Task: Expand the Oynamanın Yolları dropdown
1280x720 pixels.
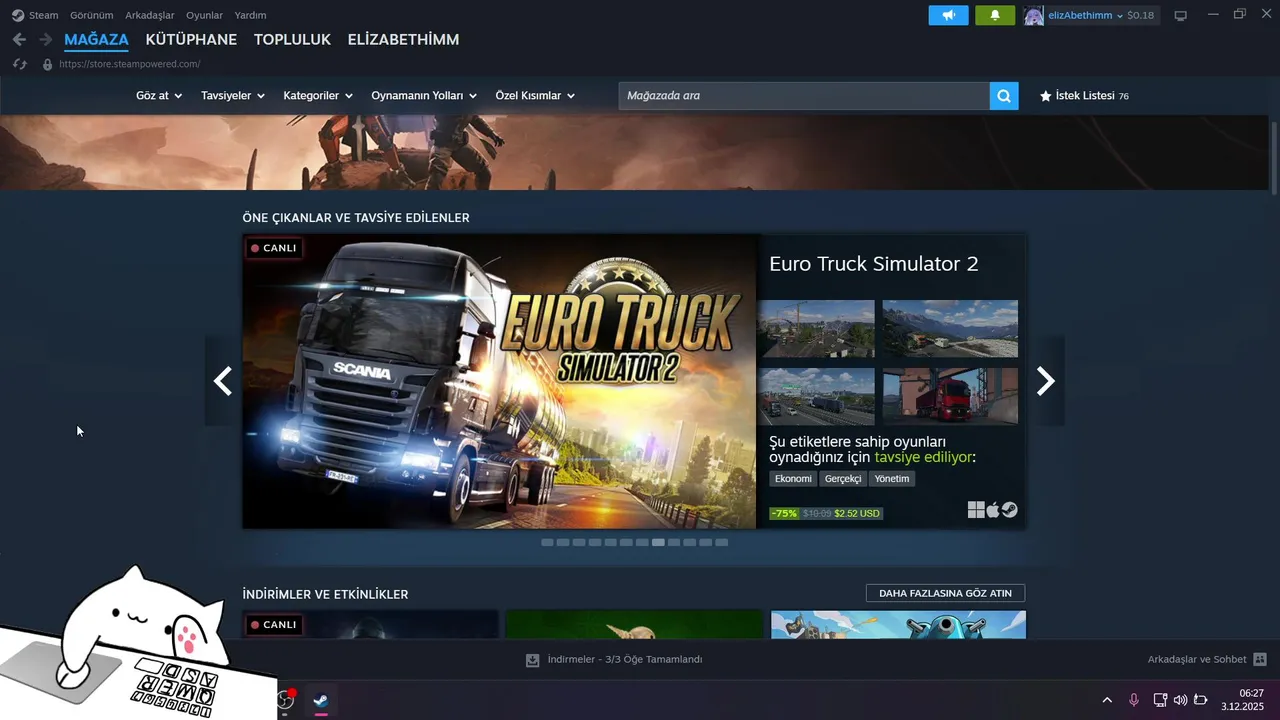Action: [x=424, y=96]
